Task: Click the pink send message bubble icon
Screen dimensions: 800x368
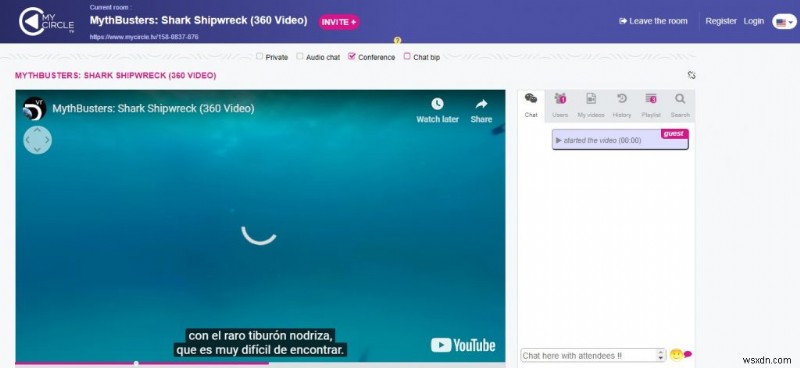Action: (x=688, y=354)
